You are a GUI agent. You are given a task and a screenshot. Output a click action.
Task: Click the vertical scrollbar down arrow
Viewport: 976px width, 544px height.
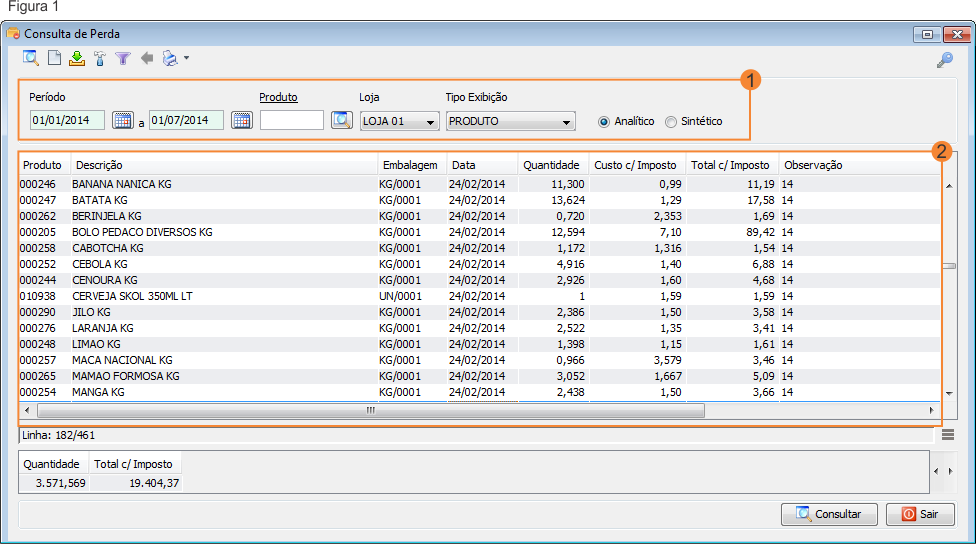(949, 393)
